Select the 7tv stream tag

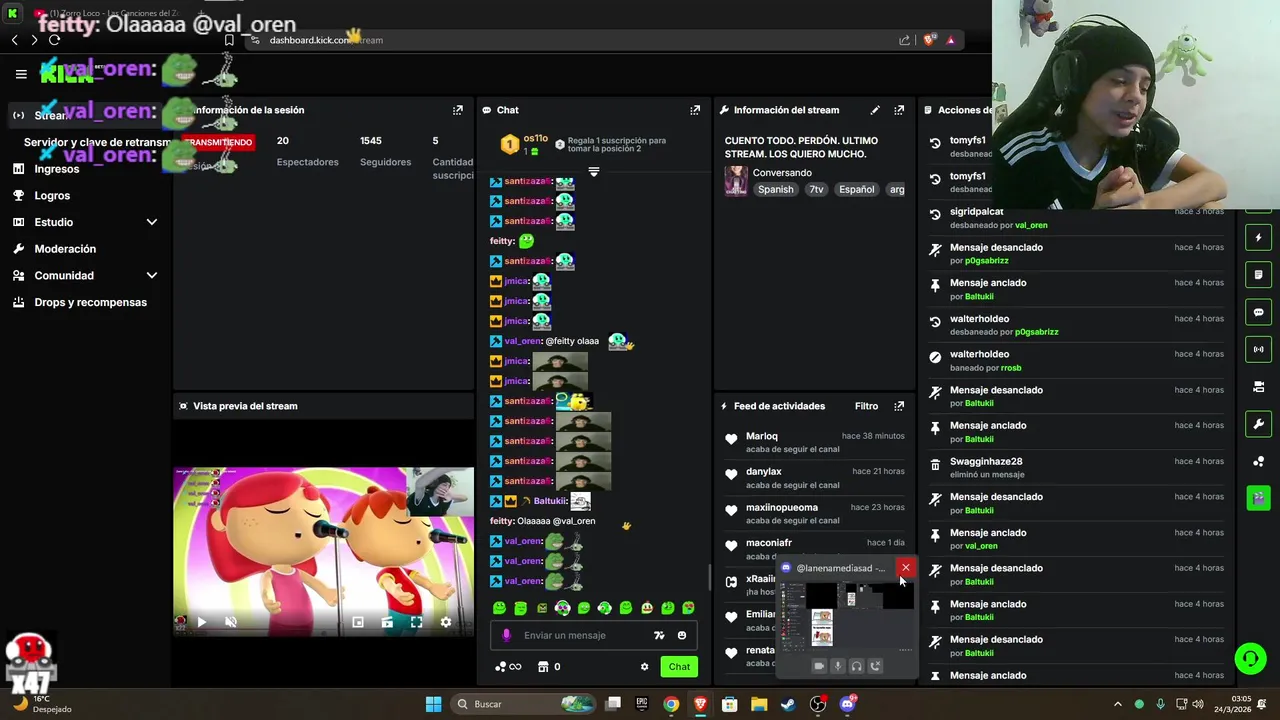[x=816, y=189]
